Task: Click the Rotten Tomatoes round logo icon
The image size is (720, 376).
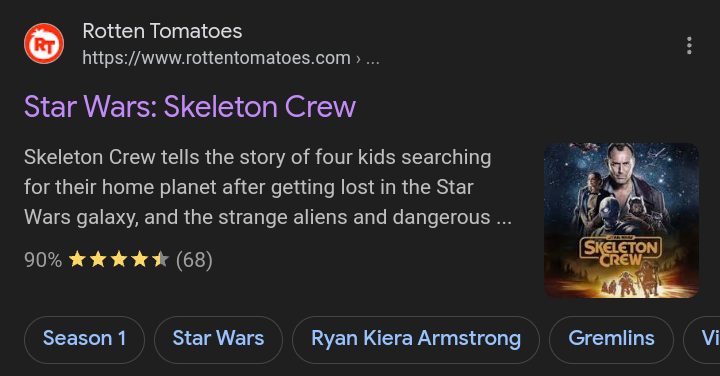Action: click(x=44, y=44)
